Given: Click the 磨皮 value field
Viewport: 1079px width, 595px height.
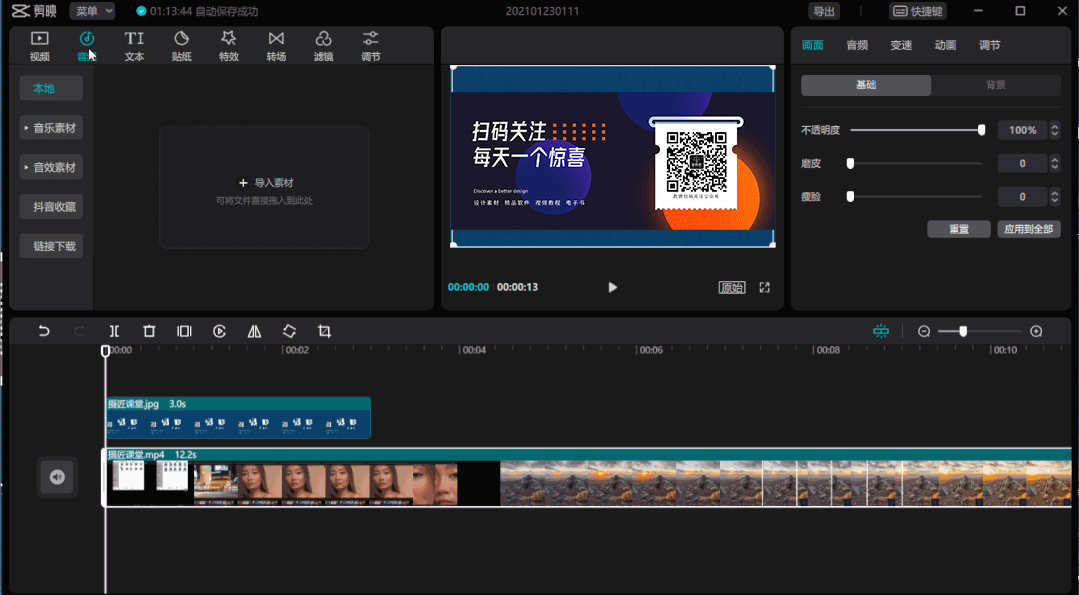Looking at the screenshot, I should (x=1023, y=163).
